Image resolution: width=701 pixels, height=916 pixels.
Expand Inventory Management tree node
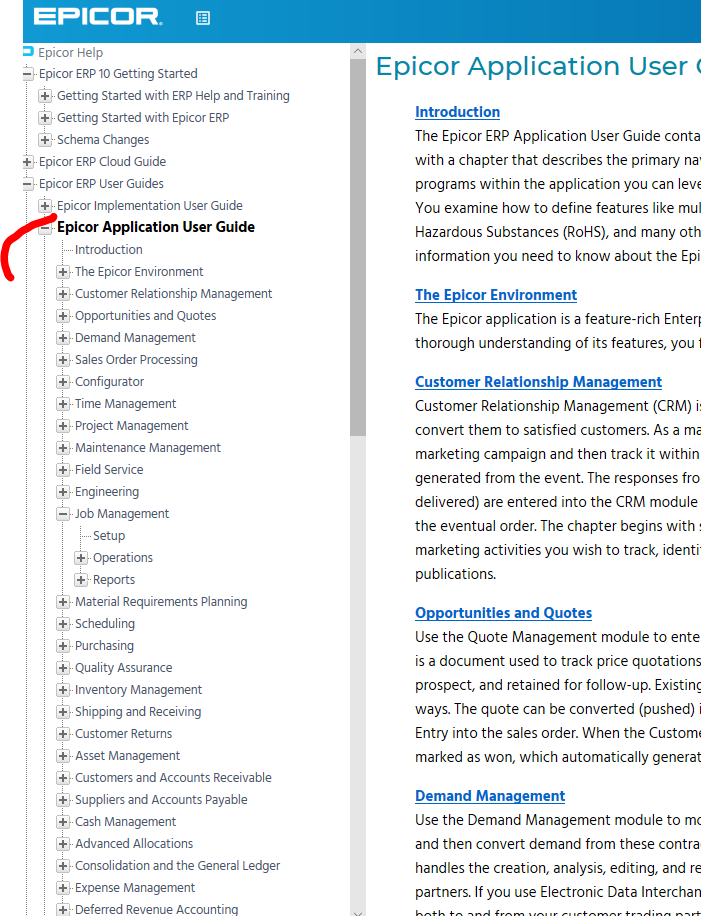(63, 690)
